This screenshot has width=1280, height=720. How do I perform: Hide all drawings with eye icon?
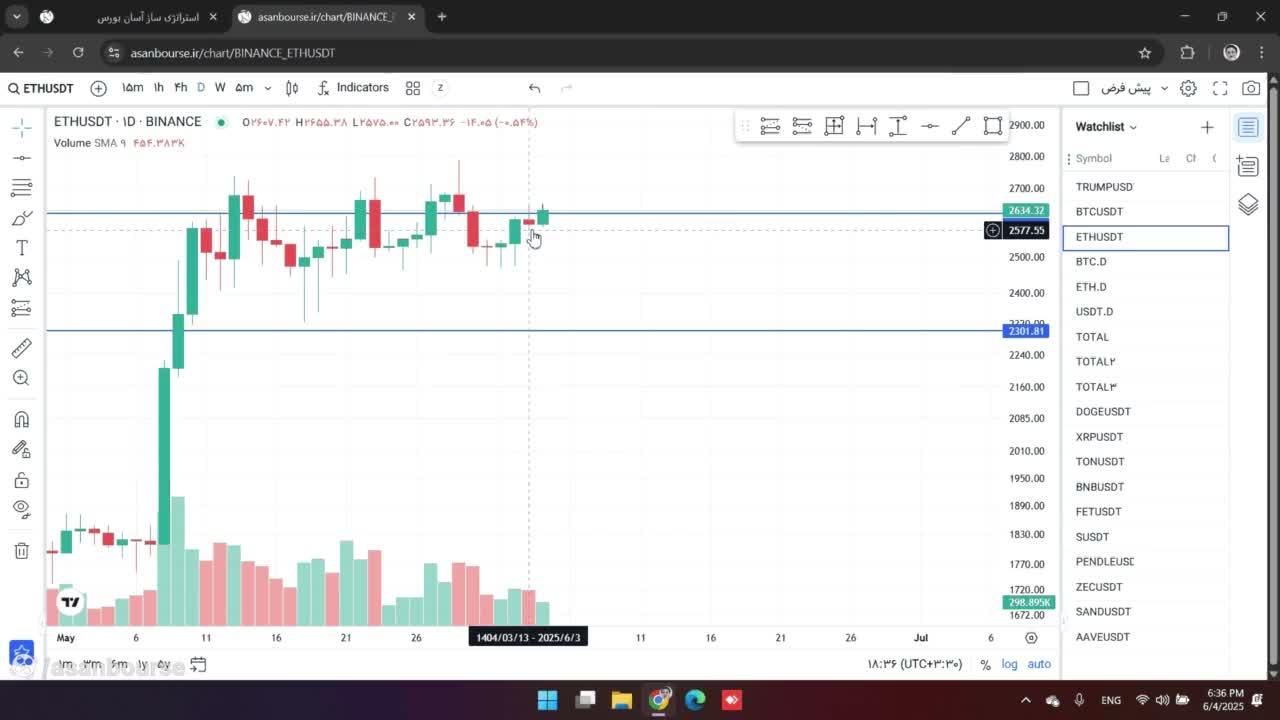[x=21, y=510]
